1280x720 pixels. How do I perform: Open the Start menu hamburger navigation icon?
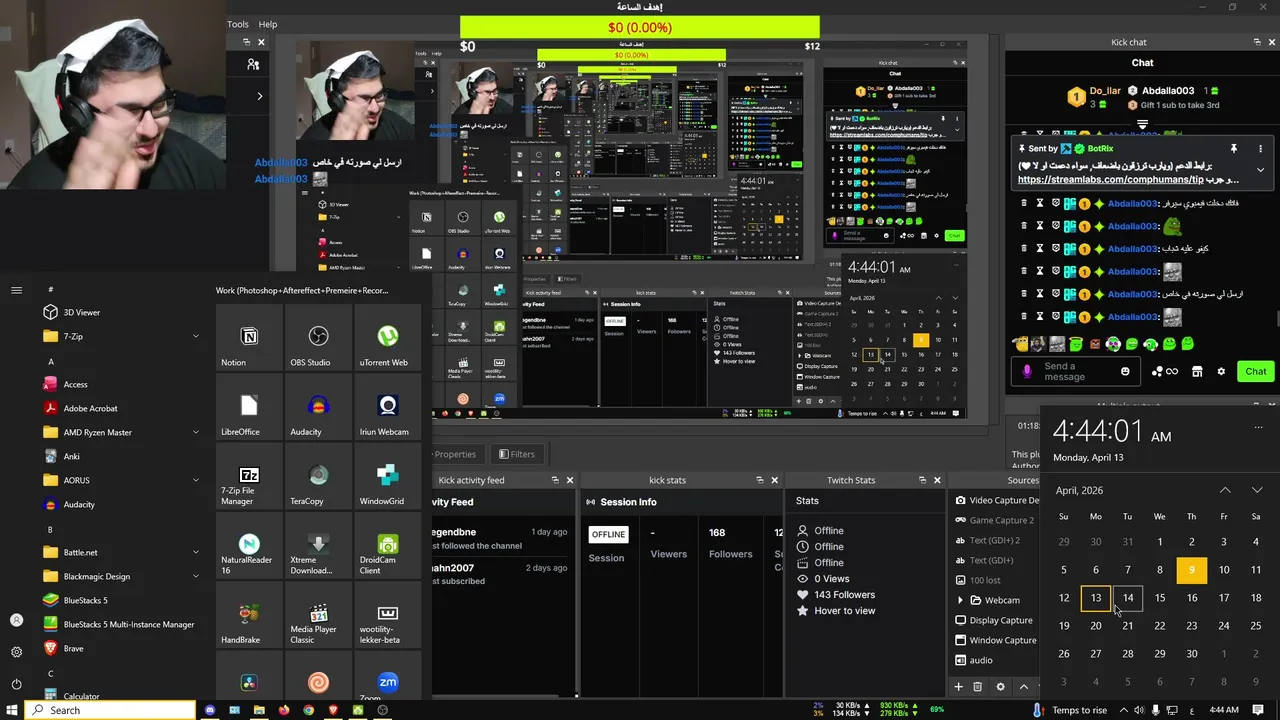(x=16, y=290)
